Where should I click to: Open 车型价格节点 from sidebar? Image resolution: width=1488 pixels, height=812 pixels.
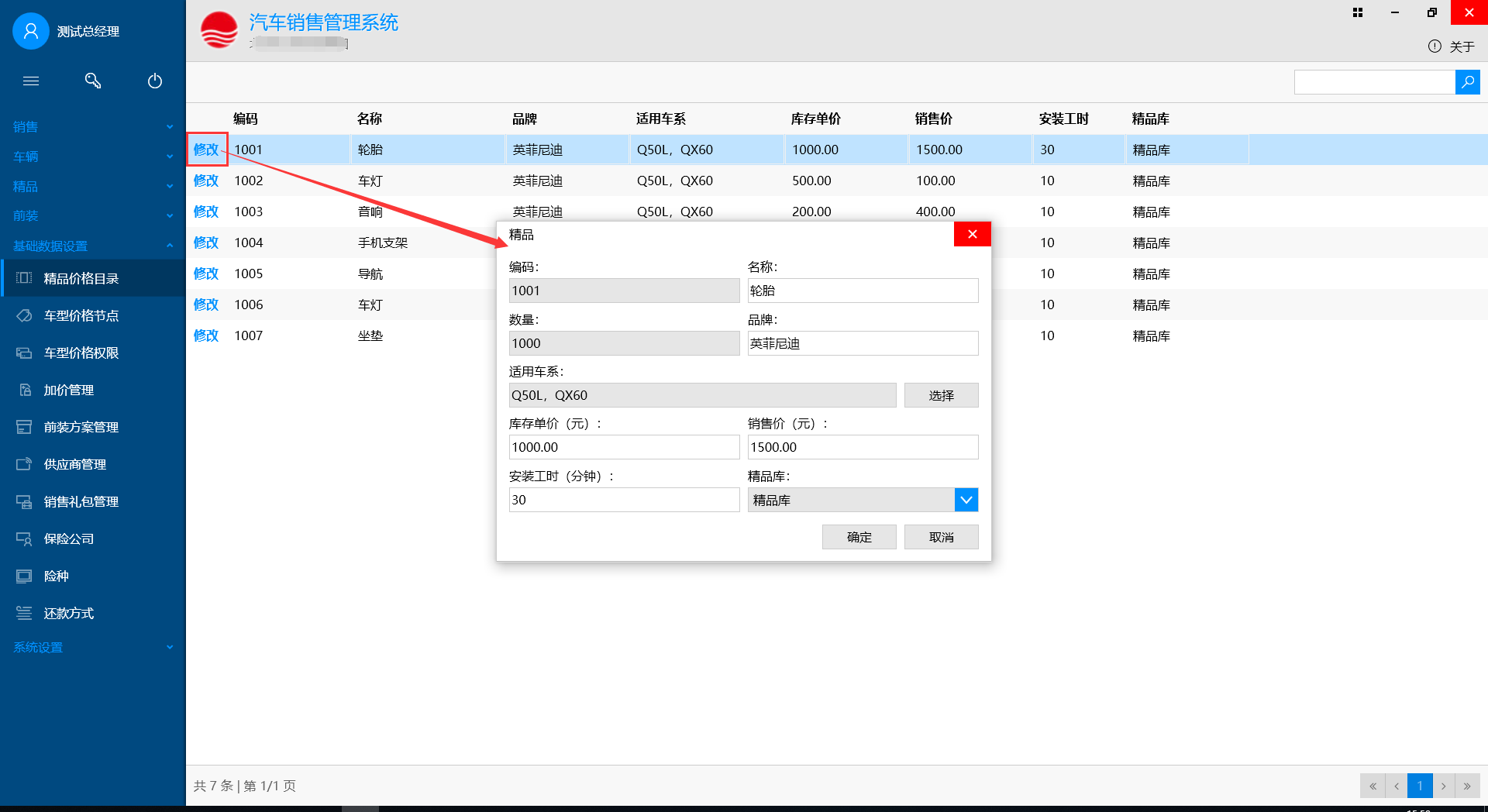(81, 316)
